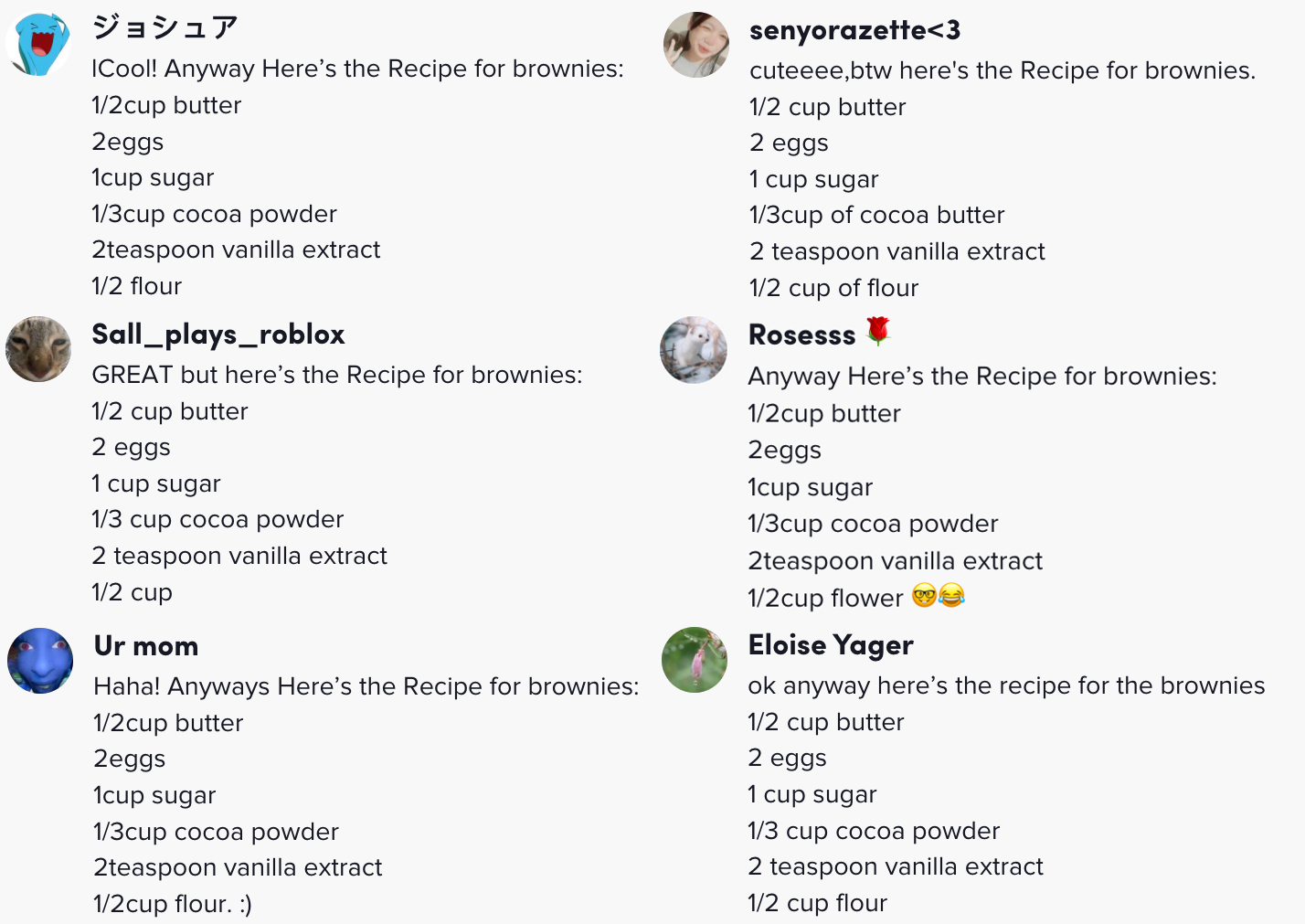This screenshot has height=924, width=1305.
Task: Open the blue cartoon avatar of ジョシュア
Action: [38, 44]
